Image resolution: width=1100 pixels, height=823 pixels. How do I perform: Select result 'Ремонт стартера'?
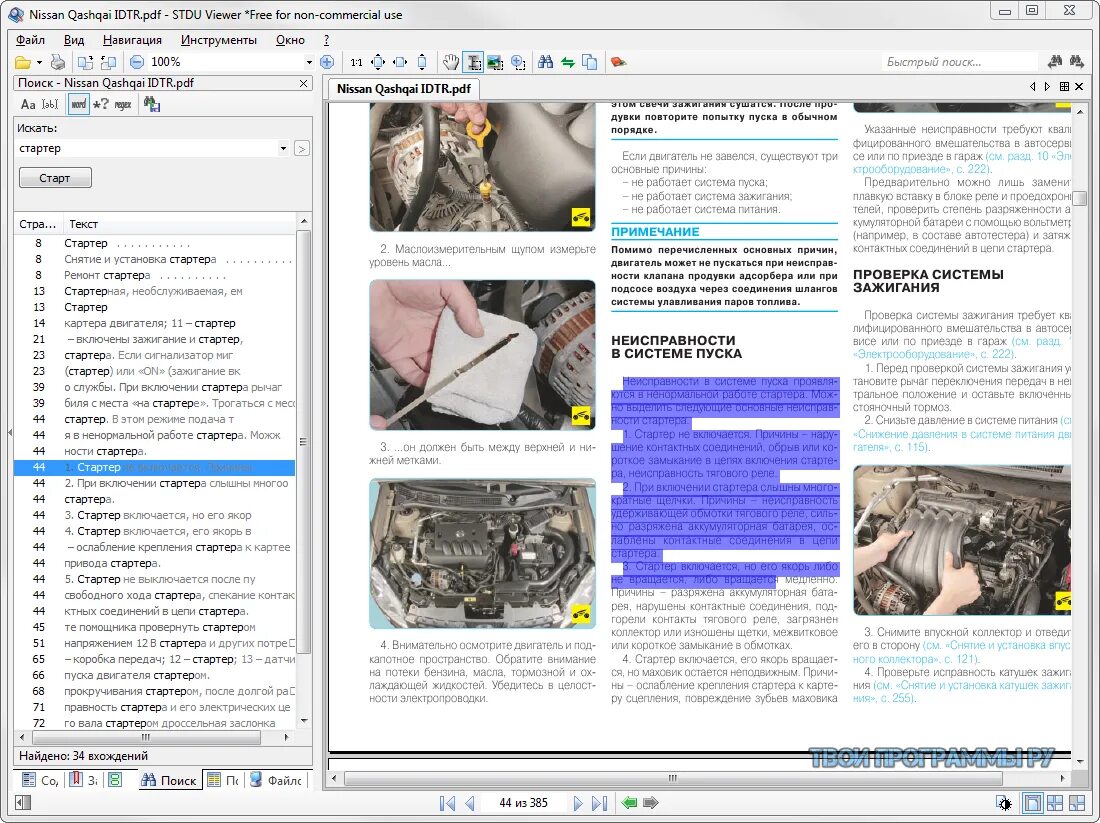tap(155, 275)
